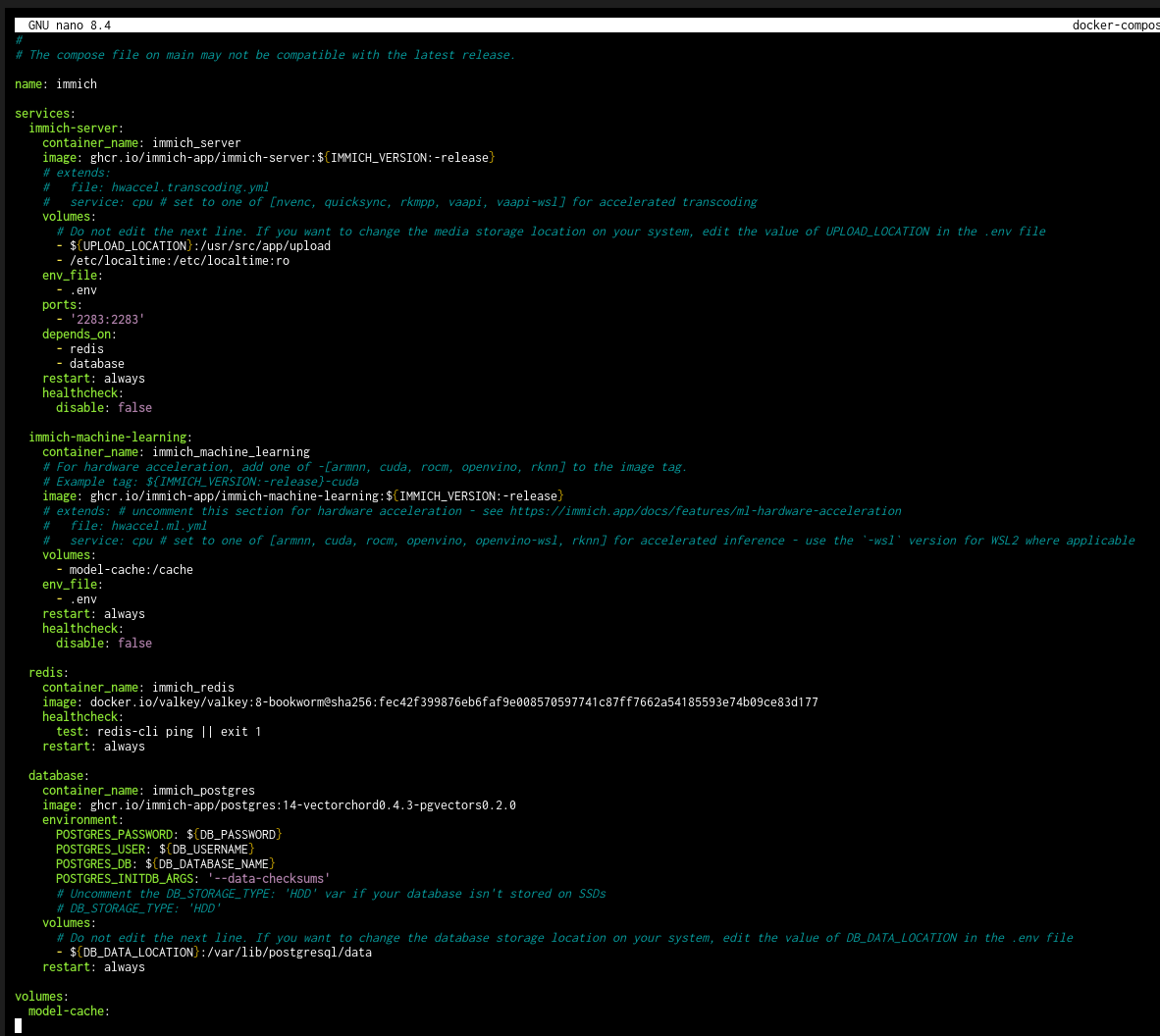Click the top-level 'services:' key
Image resolution: width=1160 pixels, height=1036 pixels.
coord(45,113)
